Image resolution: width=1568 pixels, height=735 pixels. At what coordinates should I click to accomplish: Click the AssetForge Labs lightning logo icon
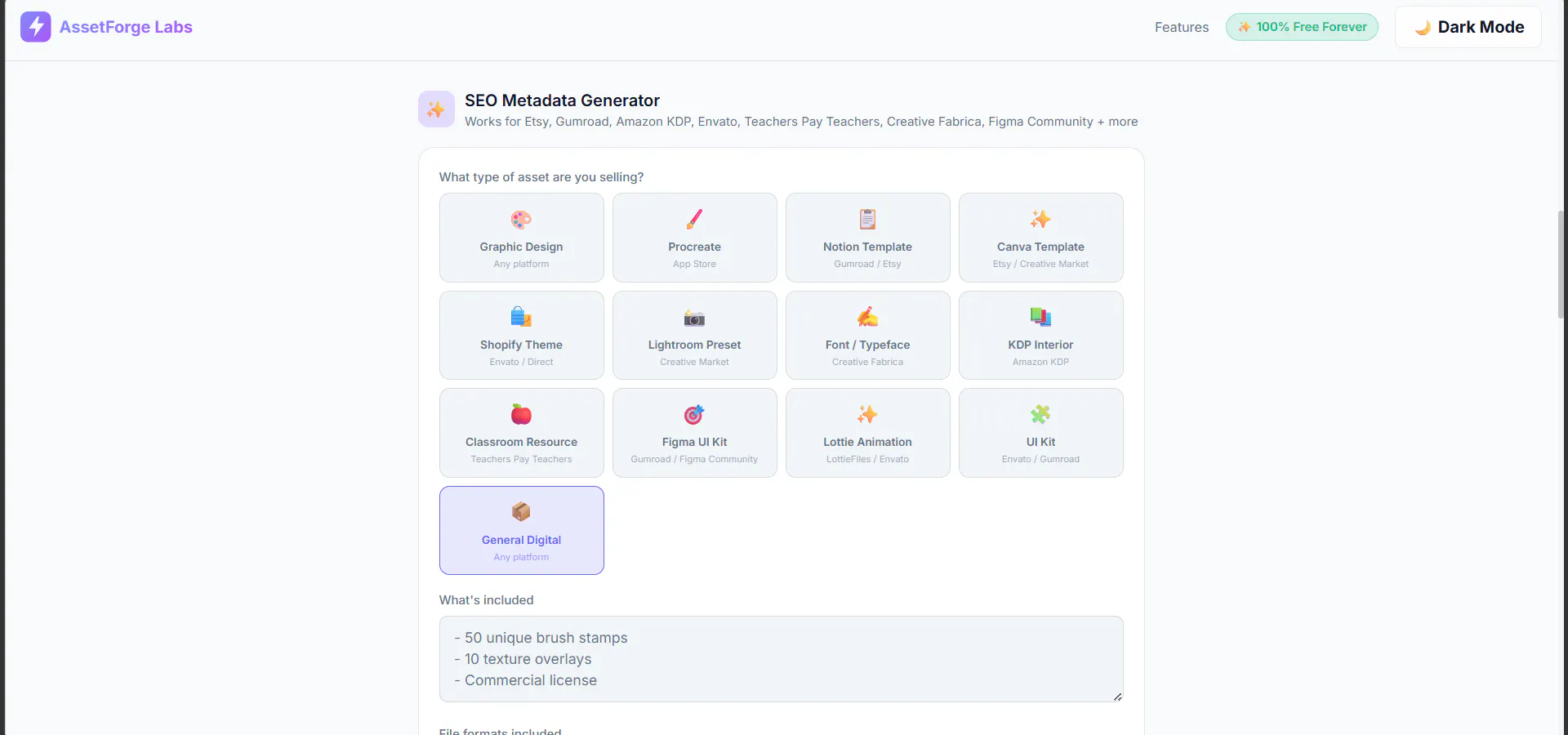coord(36,27)
